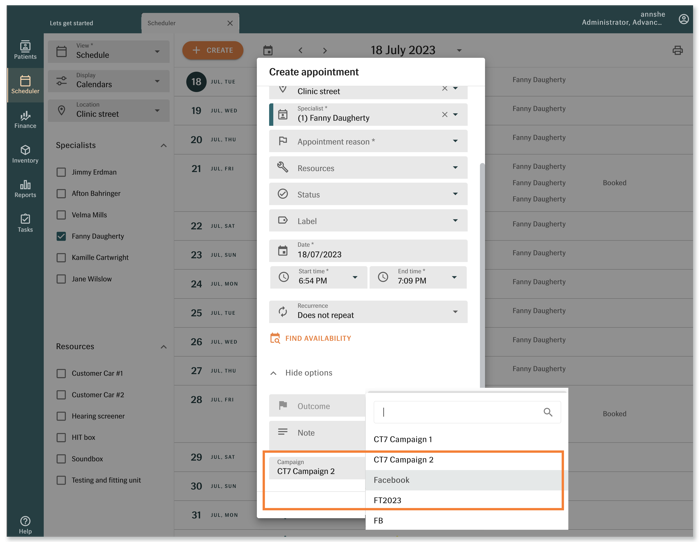Open the Tasks sidebar icon

(25, 222)
